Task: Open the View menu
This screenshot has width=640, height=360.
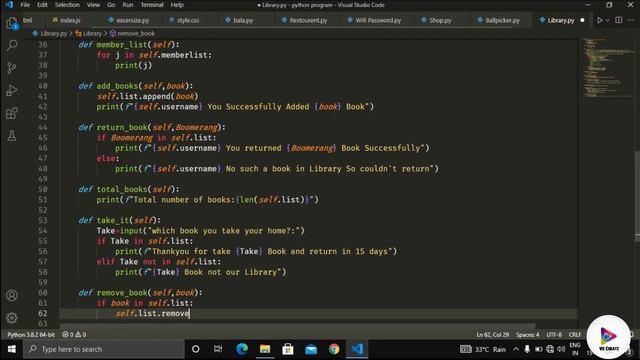Action: [93, 5]
